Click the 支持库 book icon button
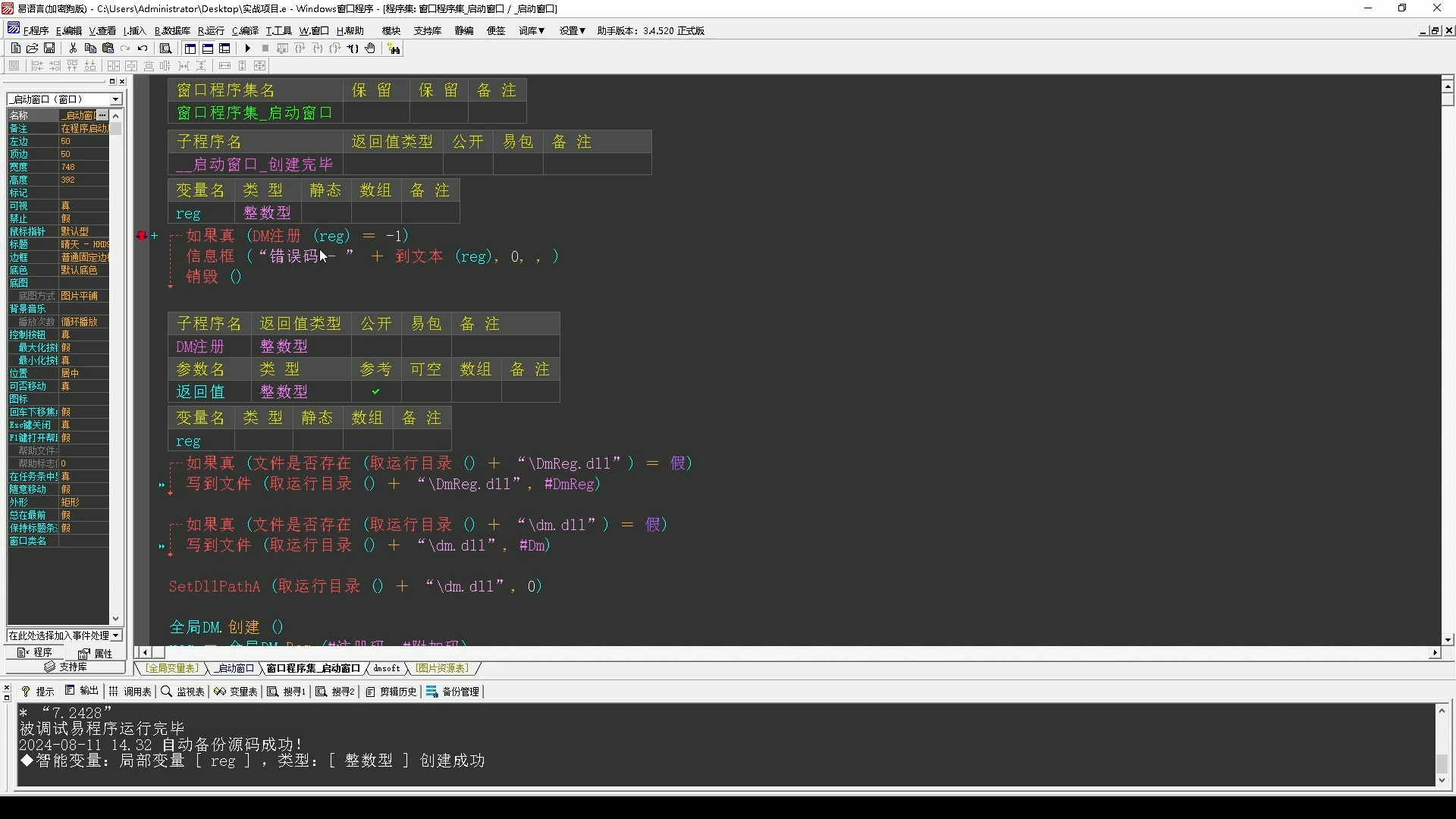 pos(65,667)
